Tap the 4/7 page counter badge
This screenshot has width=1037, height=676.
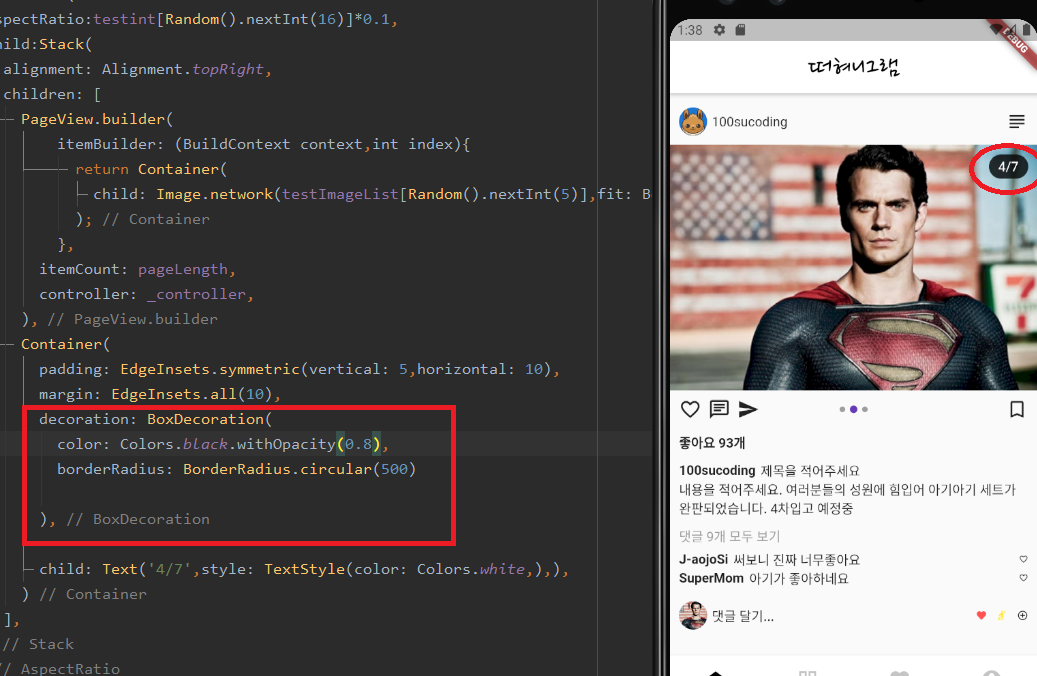click(1008, 167)
